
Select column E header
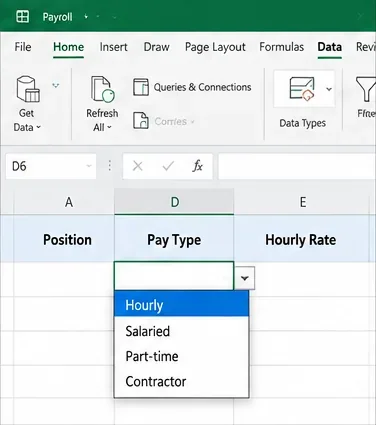[302, 201]
